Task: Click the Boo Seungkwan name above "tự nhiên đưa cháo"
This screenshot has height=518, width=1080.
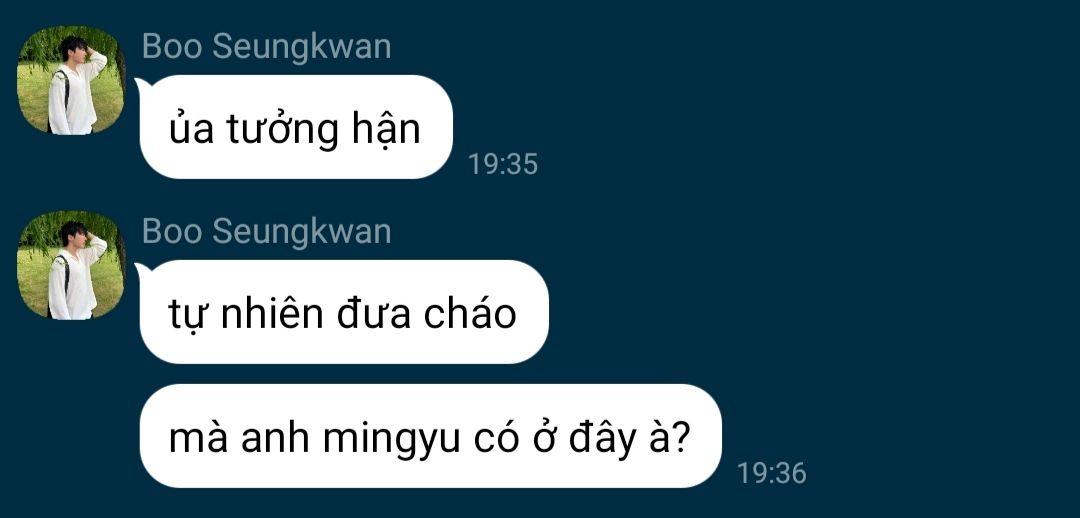Action: click(x=266, y=231)
